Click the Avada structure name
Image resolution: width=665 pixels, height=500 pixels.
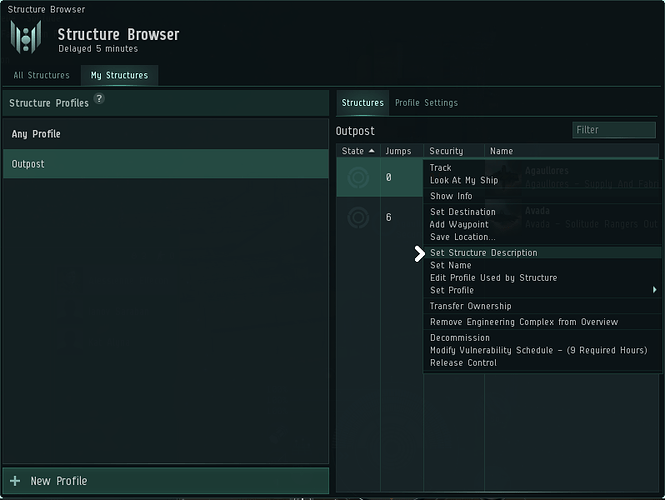point(537,211)
